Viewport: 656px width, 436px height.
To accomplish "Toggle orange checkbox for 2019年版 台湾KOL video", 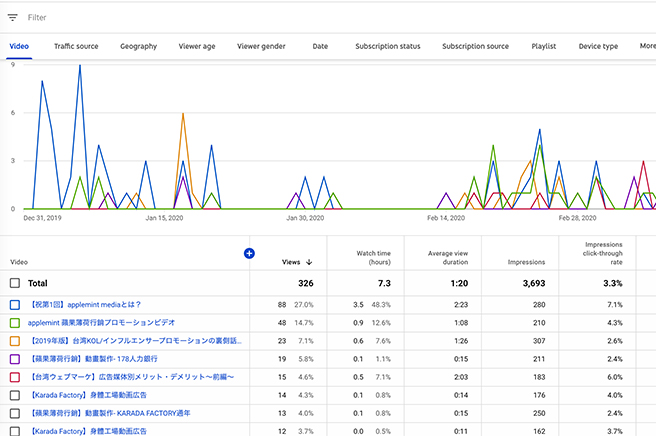I will pos(15,341).
